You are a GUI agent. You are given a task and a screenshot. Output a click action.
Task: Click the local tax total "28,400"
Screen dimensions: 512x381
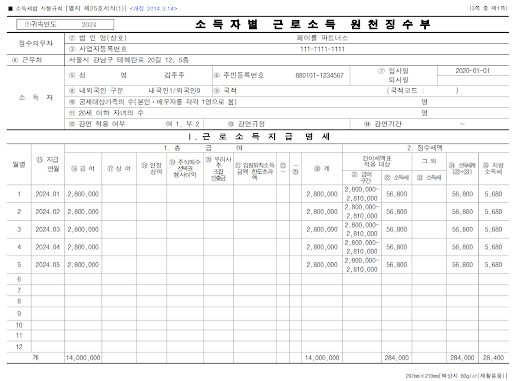493,358
